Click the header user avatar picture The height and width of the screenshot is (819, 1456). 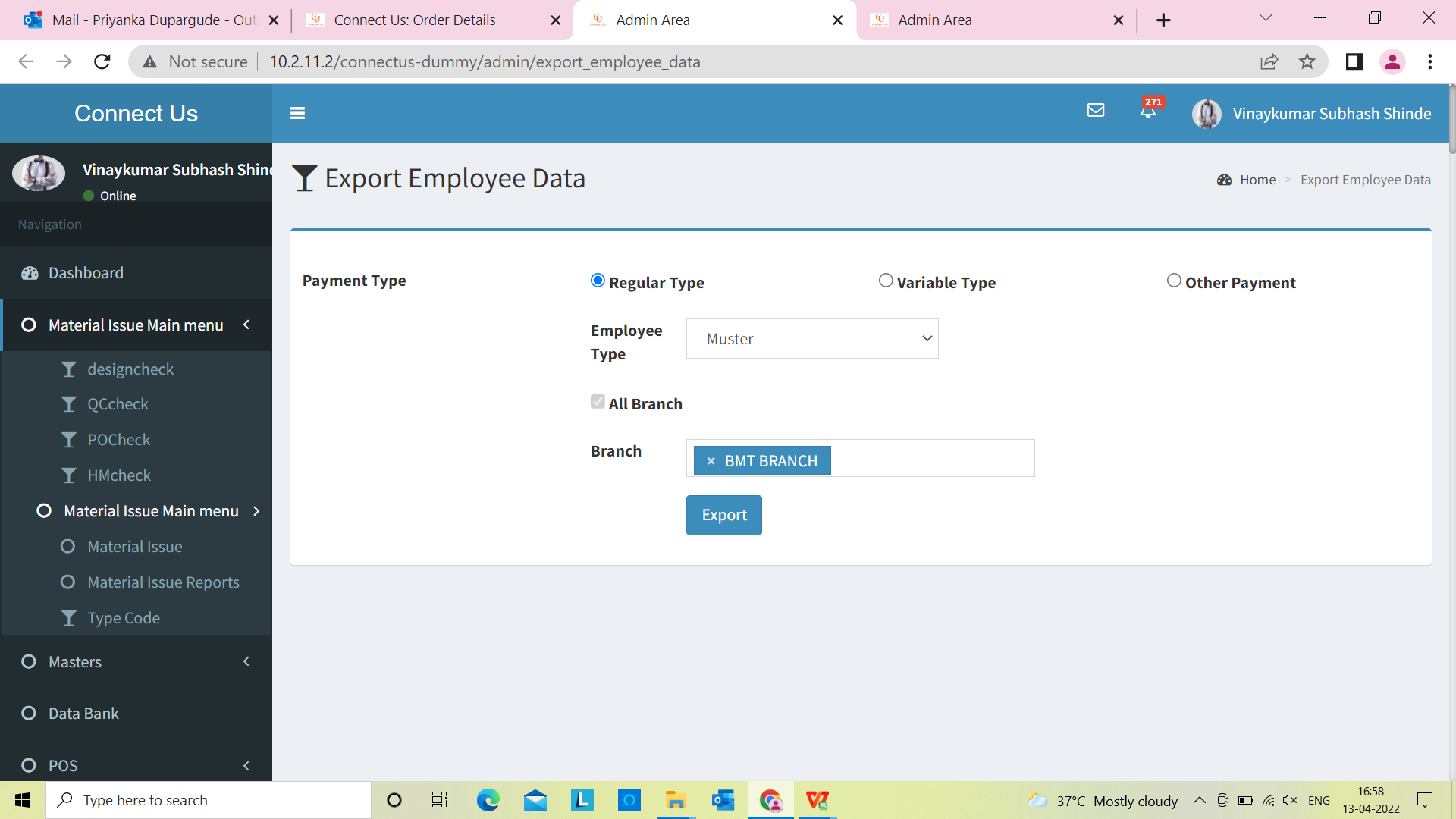(1207, 114)
